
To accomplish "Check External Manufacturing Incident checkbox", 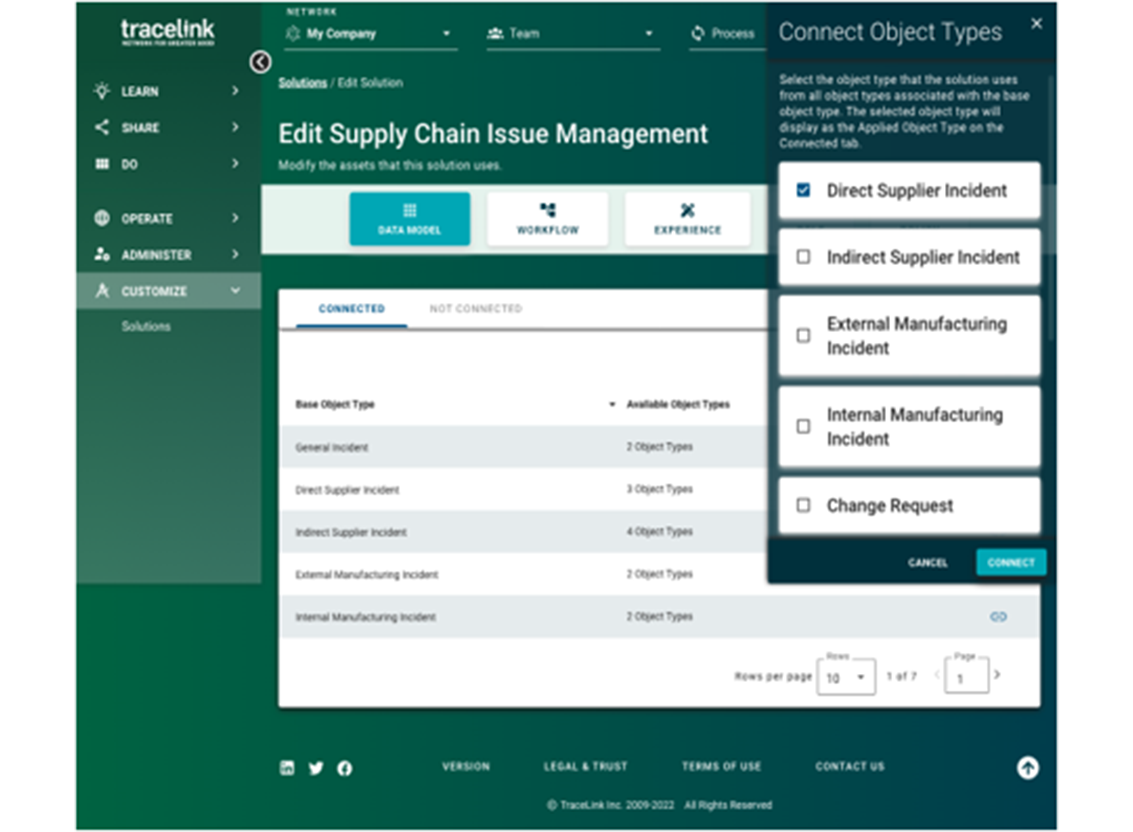I will click(803, 335).
